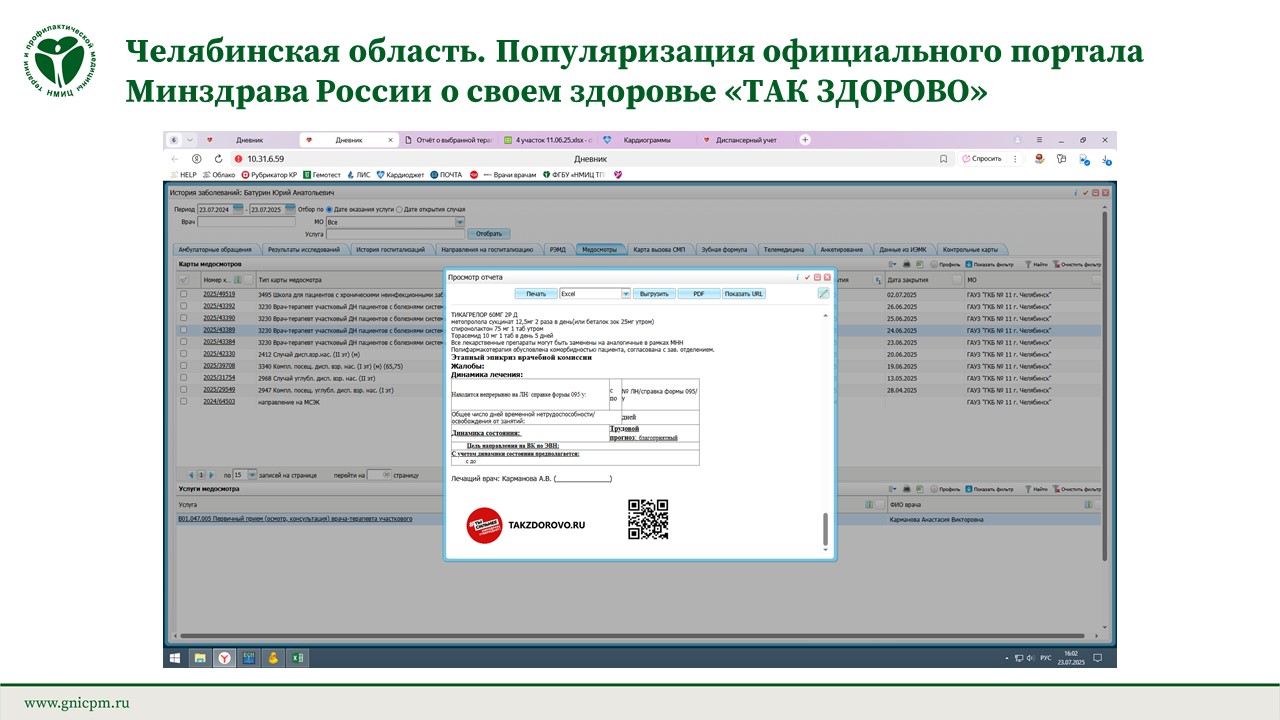Expand records-per-page dropdown showing 15
Screen dimensions: 1280x720
point(252,475)
